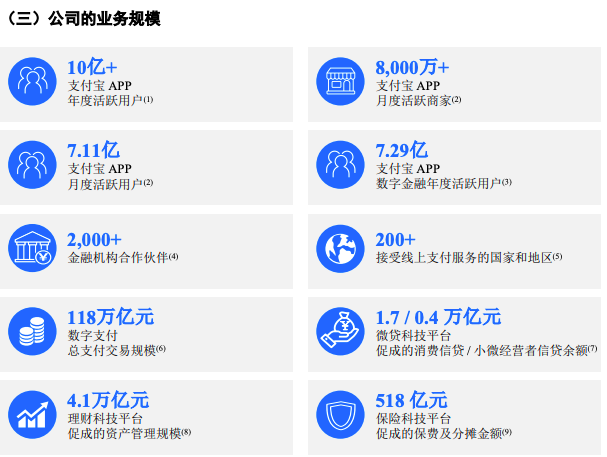This screenshot has width=607, height=457.
Task: Click the text 月度活跃商家(2)
Action: 418,100
